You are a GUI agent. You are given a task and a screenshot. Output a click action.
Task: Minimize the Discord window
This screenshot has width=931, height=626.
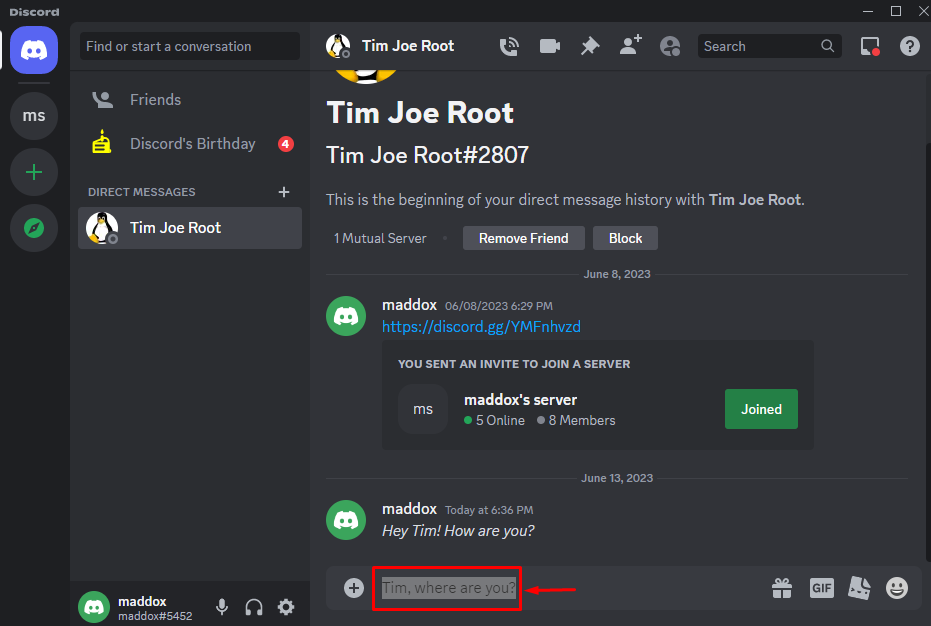[867, 11]
